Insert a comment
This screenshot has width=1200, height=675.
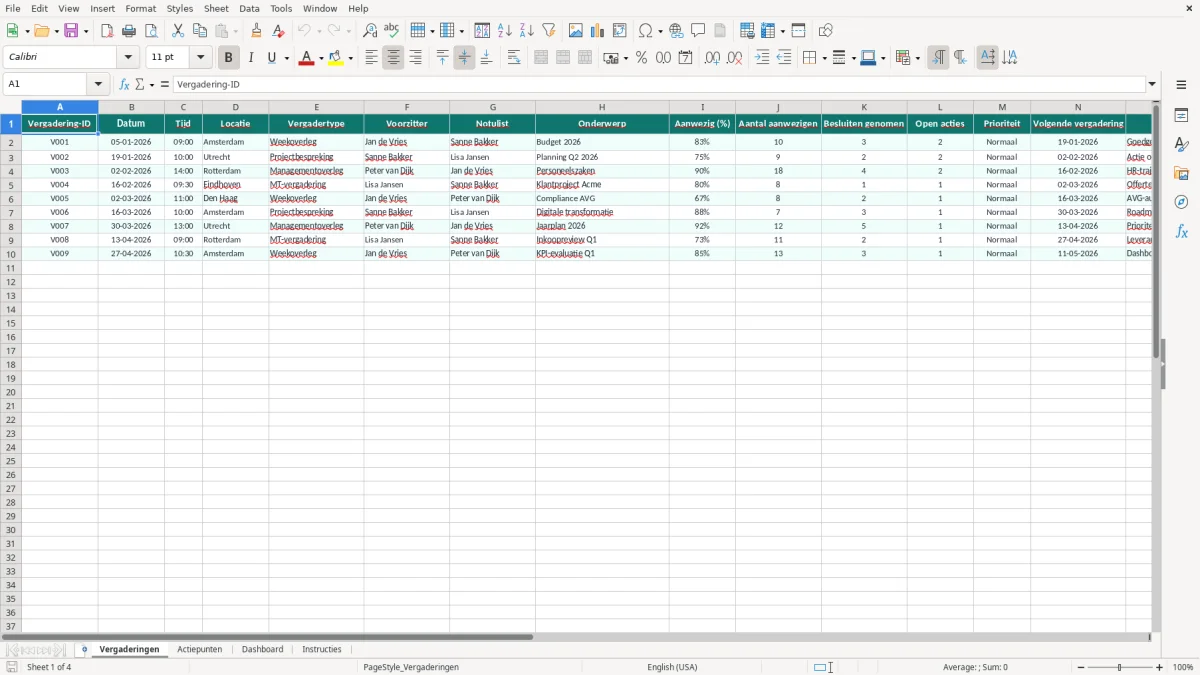(x=698, y=31)
